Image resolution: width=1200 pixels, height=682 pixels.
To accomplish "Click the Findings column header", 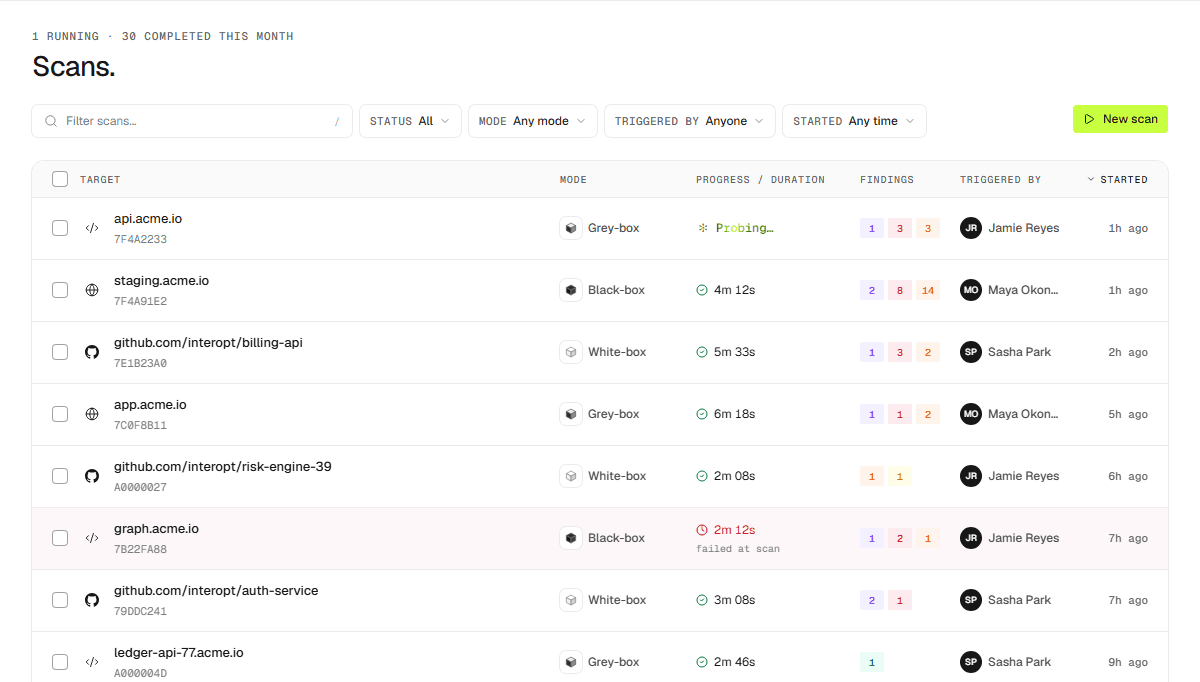I will [x=887, y=180].
